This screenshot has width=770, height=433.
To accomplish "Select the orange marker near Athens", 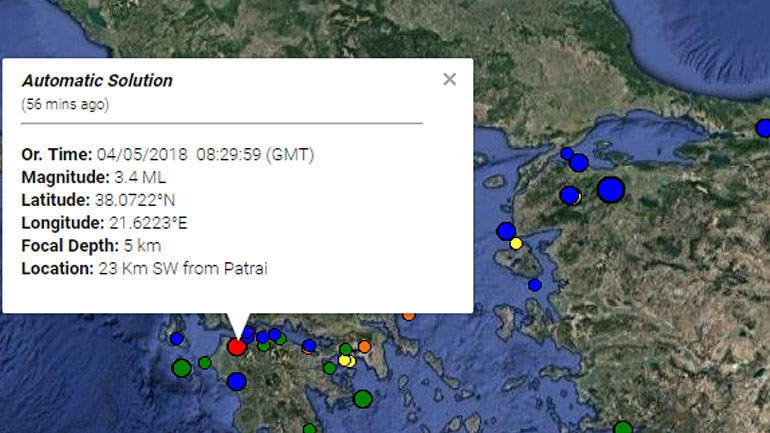I will pyautogui.click(x=364, y=346).
